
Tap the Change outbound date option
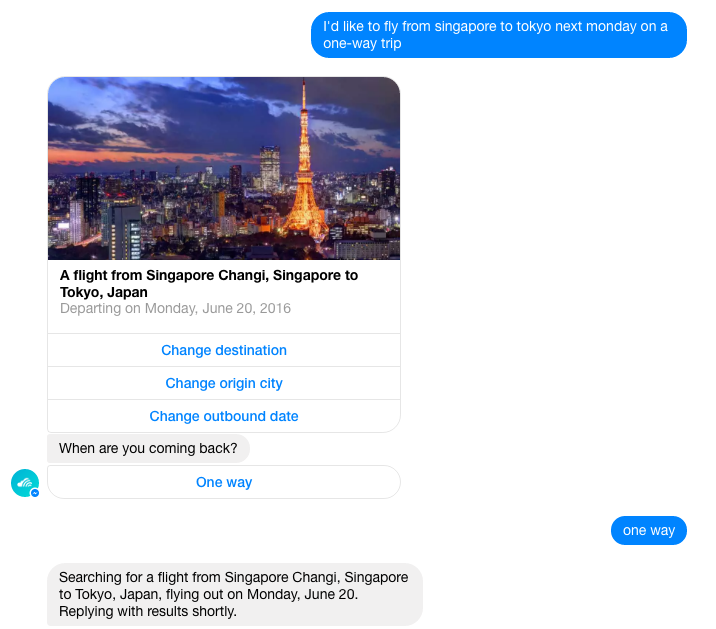pos(224,416)
